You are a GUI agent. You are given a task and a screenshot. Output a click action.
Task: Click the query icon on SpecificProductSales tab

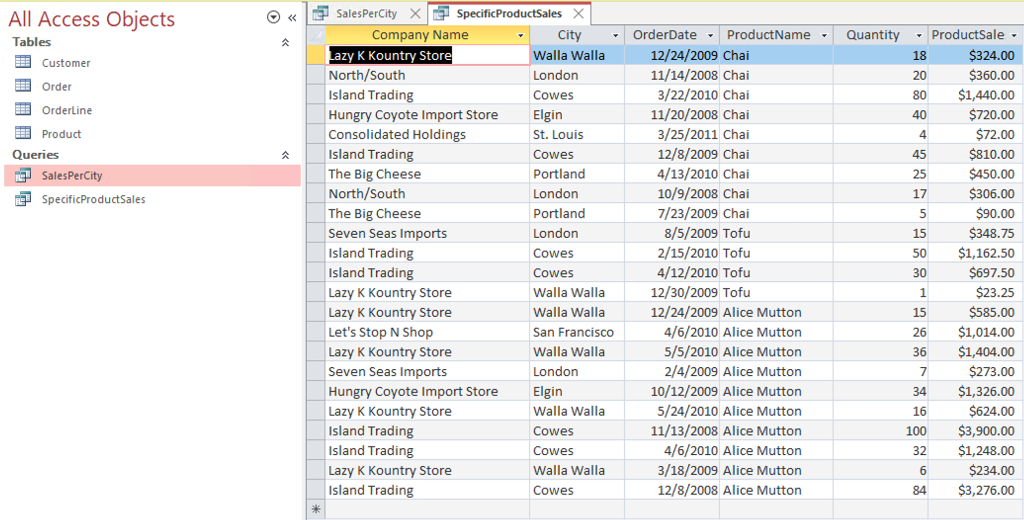[441, 13]
